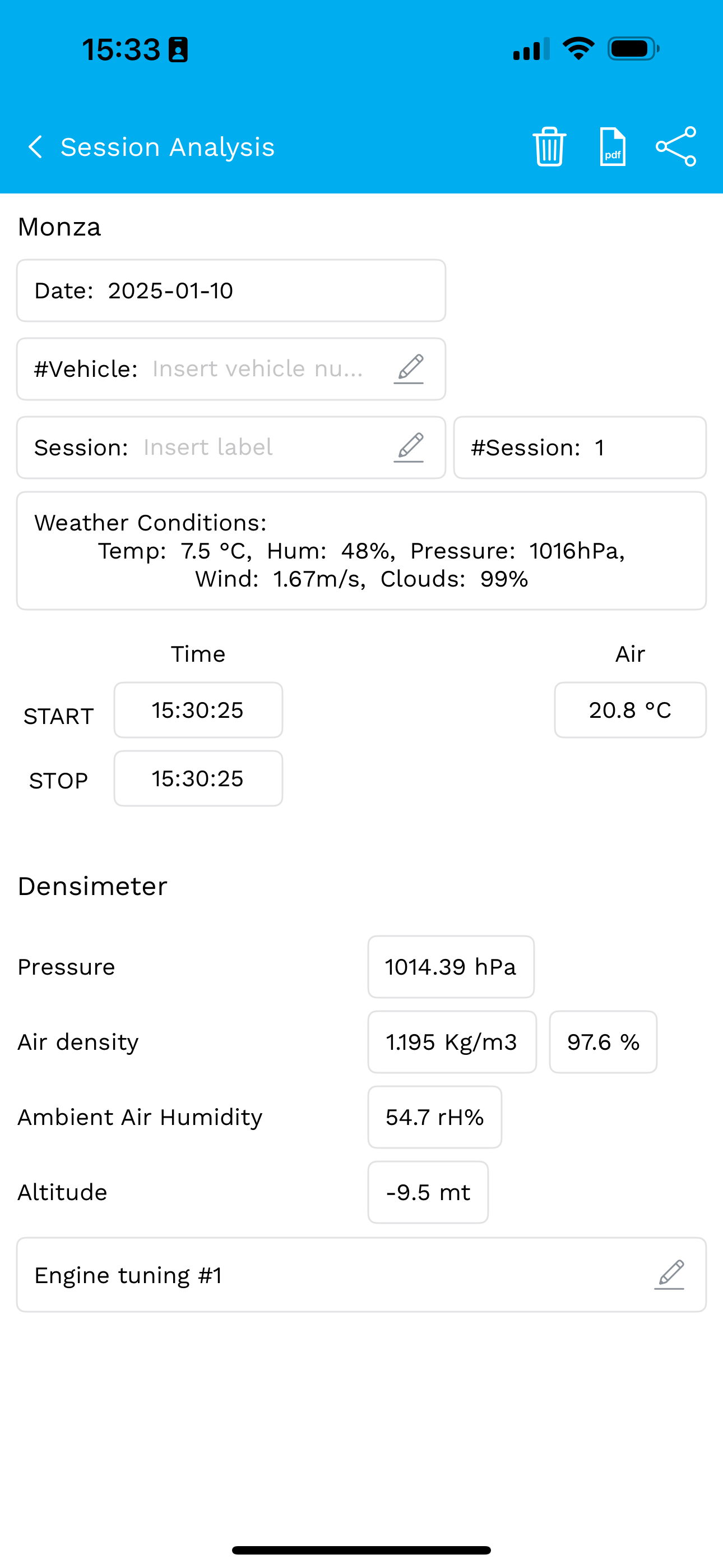Click the #Vehicle number input field
Screen dimensions: 723x1568
coord(258,369)
